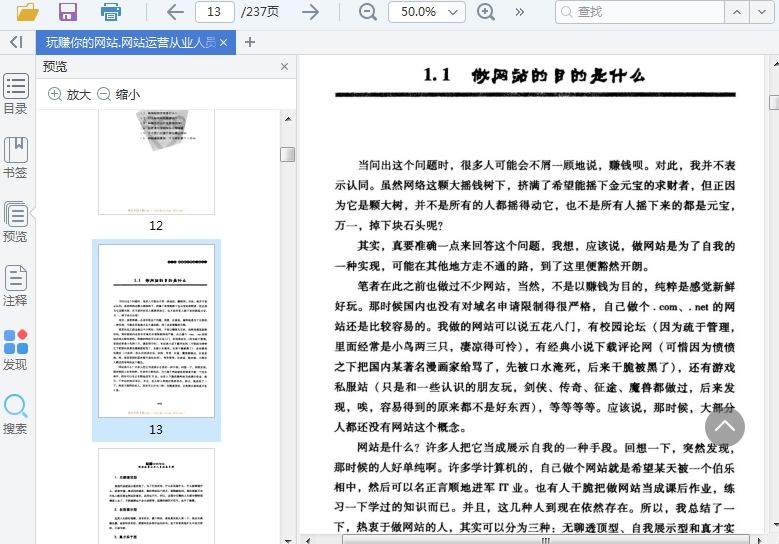Close the 玩赚你的网站 document tab
779x544 pixels.
tap(224, 43)
